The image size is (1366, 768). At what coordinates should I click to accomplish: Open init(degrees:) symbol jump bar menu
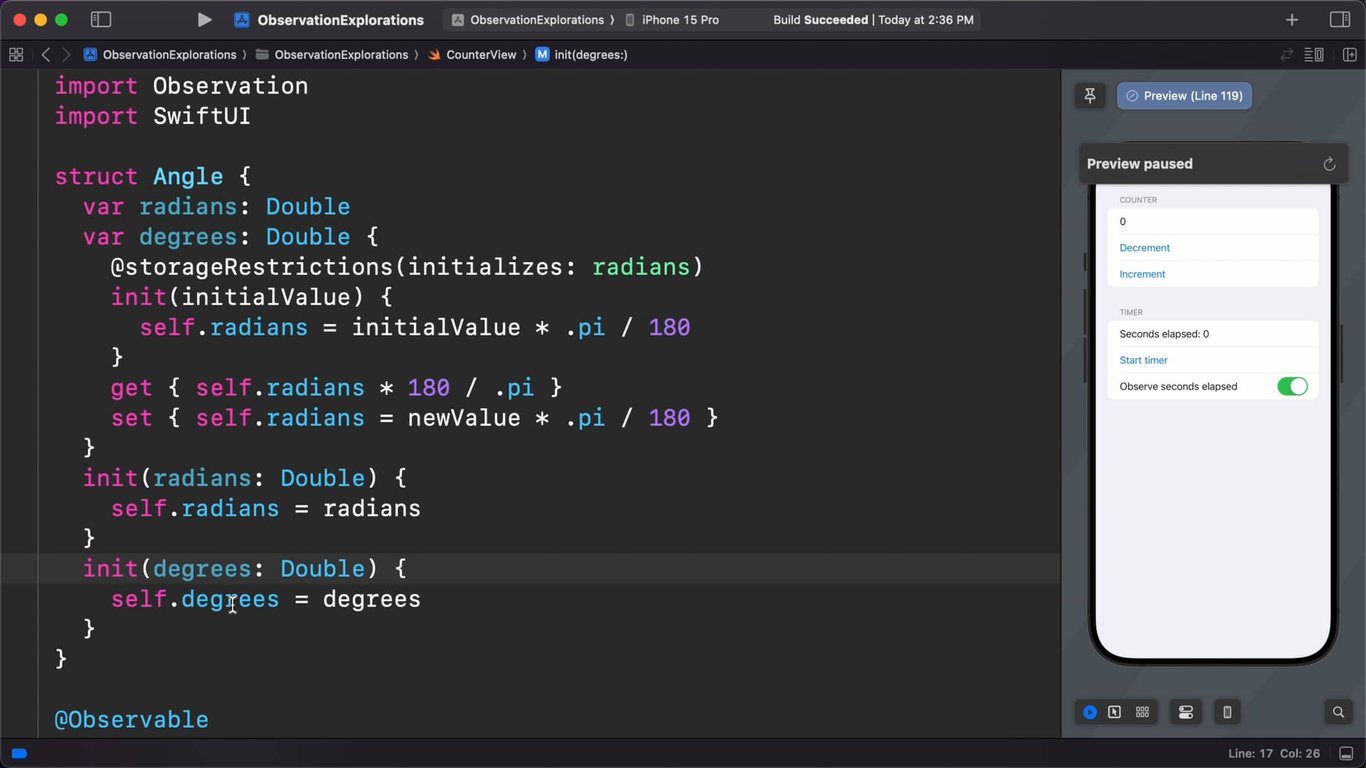coord(590,55)
